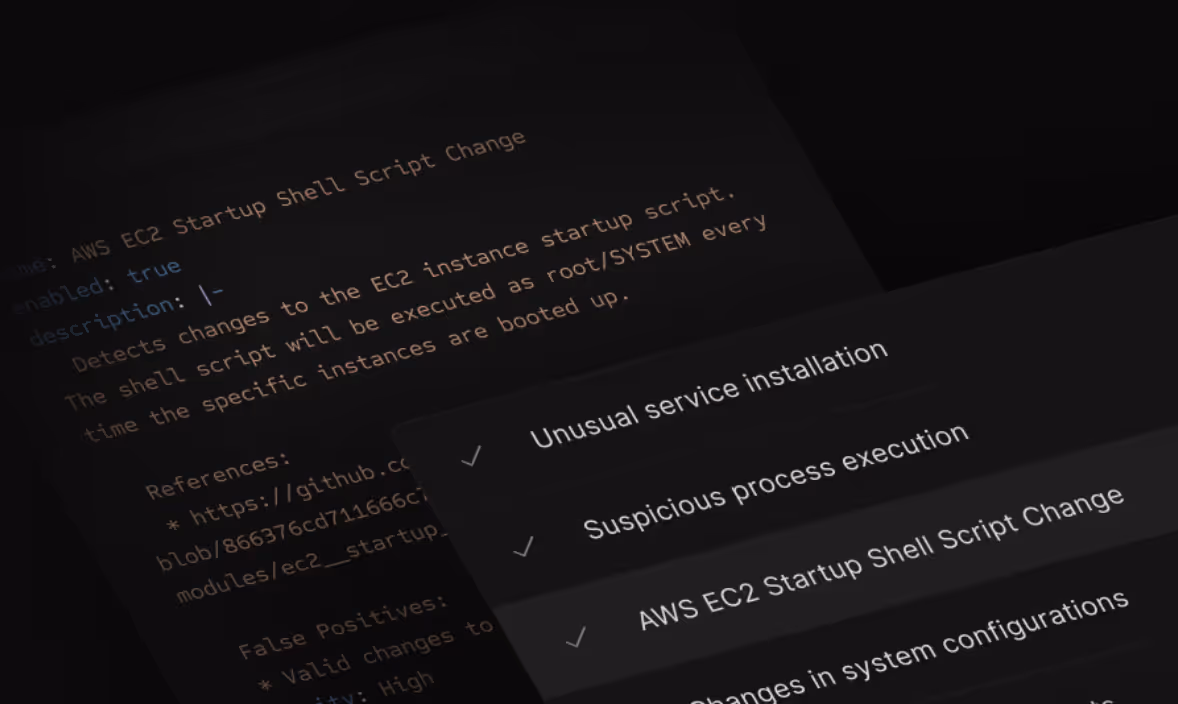Click the code title 'AWS EC2 Startup Shell Script Change'
Viewport: 1178px width, 704px height.
298,196
